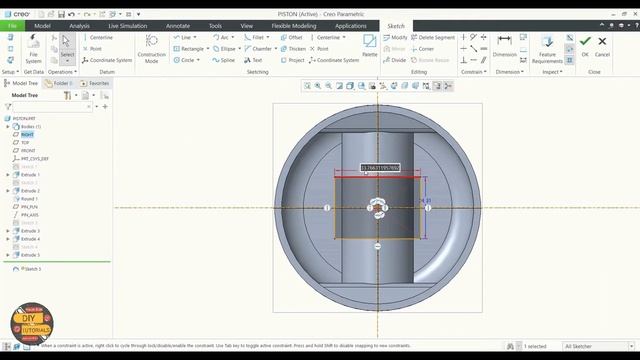This screenshot has width=640, height=360.
Task: Select the RIGHT datum plane in the tree
Action: pos(27,134)
